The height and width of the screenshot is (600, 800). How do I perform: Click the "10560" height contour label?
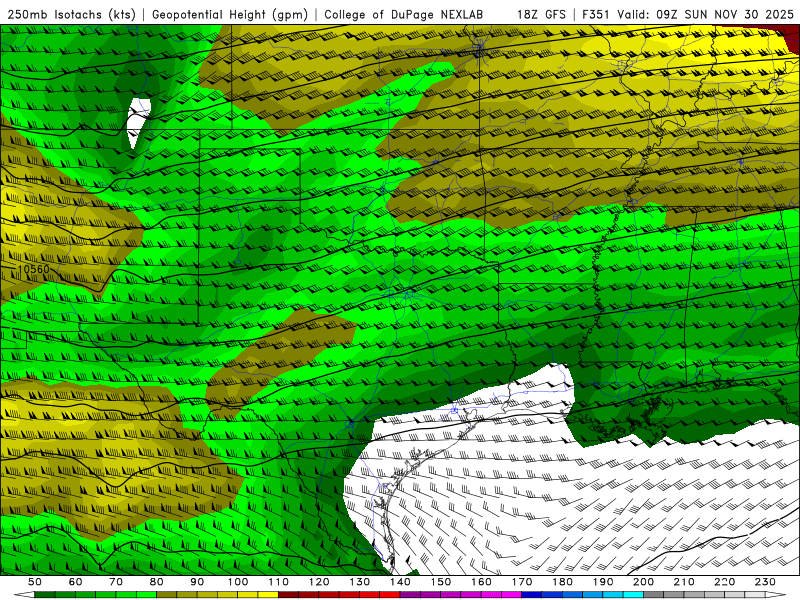click(34, 269)
